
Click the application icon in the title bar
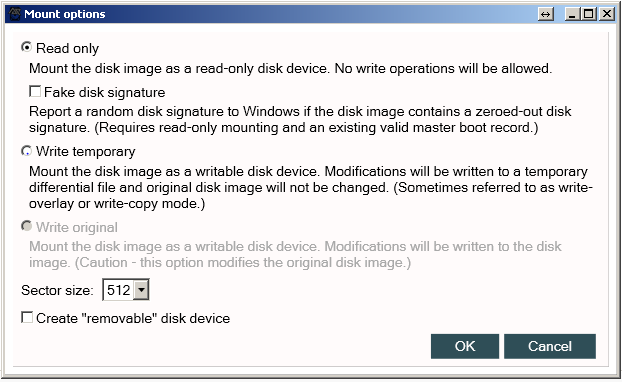(15, 14)
